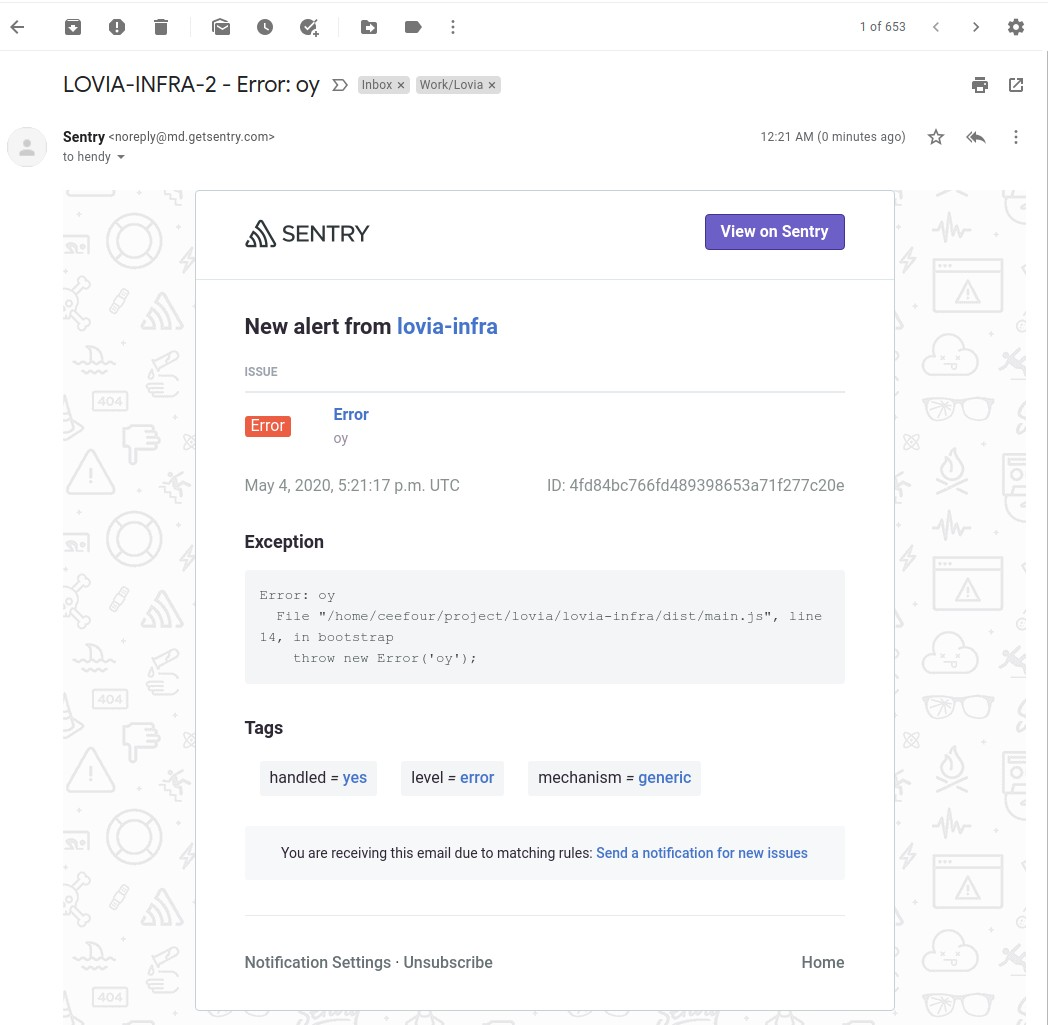Open the lovia-infra project link

click(x=447, y=327)
